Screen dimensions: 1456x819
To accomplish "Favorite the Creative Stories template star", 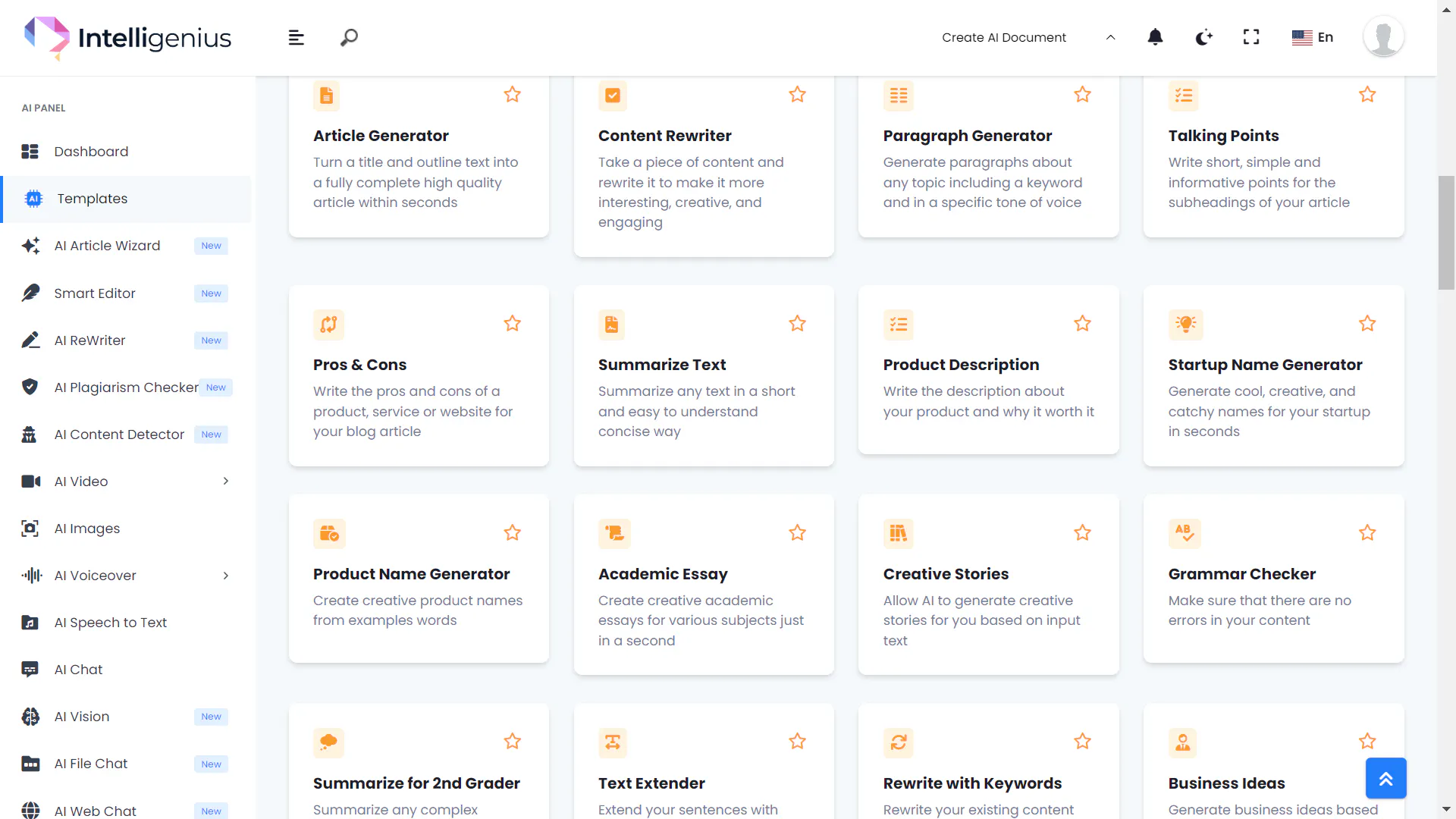I will pyautogui.click(x=1082, y=533).
